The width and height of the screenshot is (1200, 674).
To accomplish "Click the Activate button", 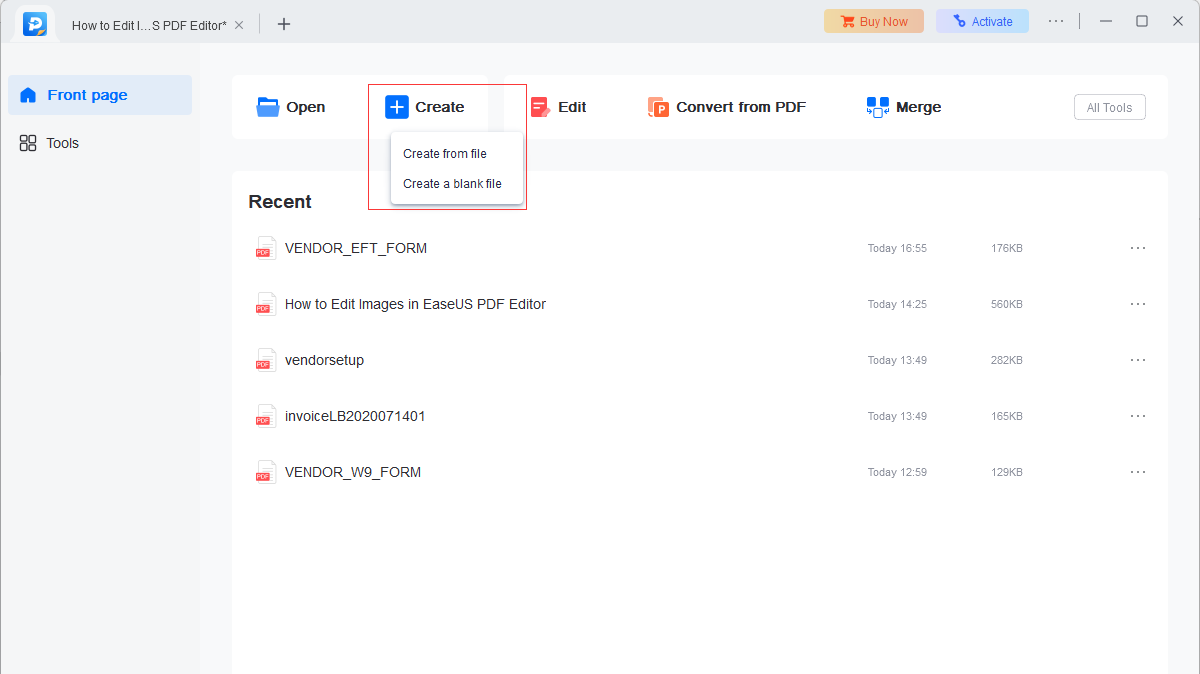I will [x=982, y=21].
